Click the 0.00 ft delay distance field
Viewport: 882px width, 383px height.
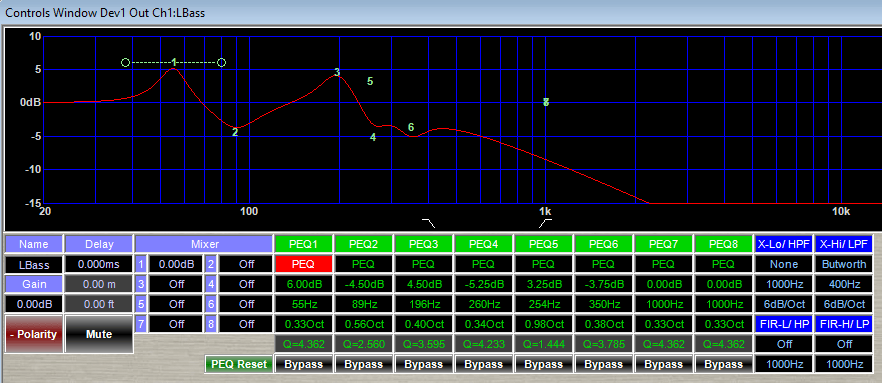click(x=99, y=304)
